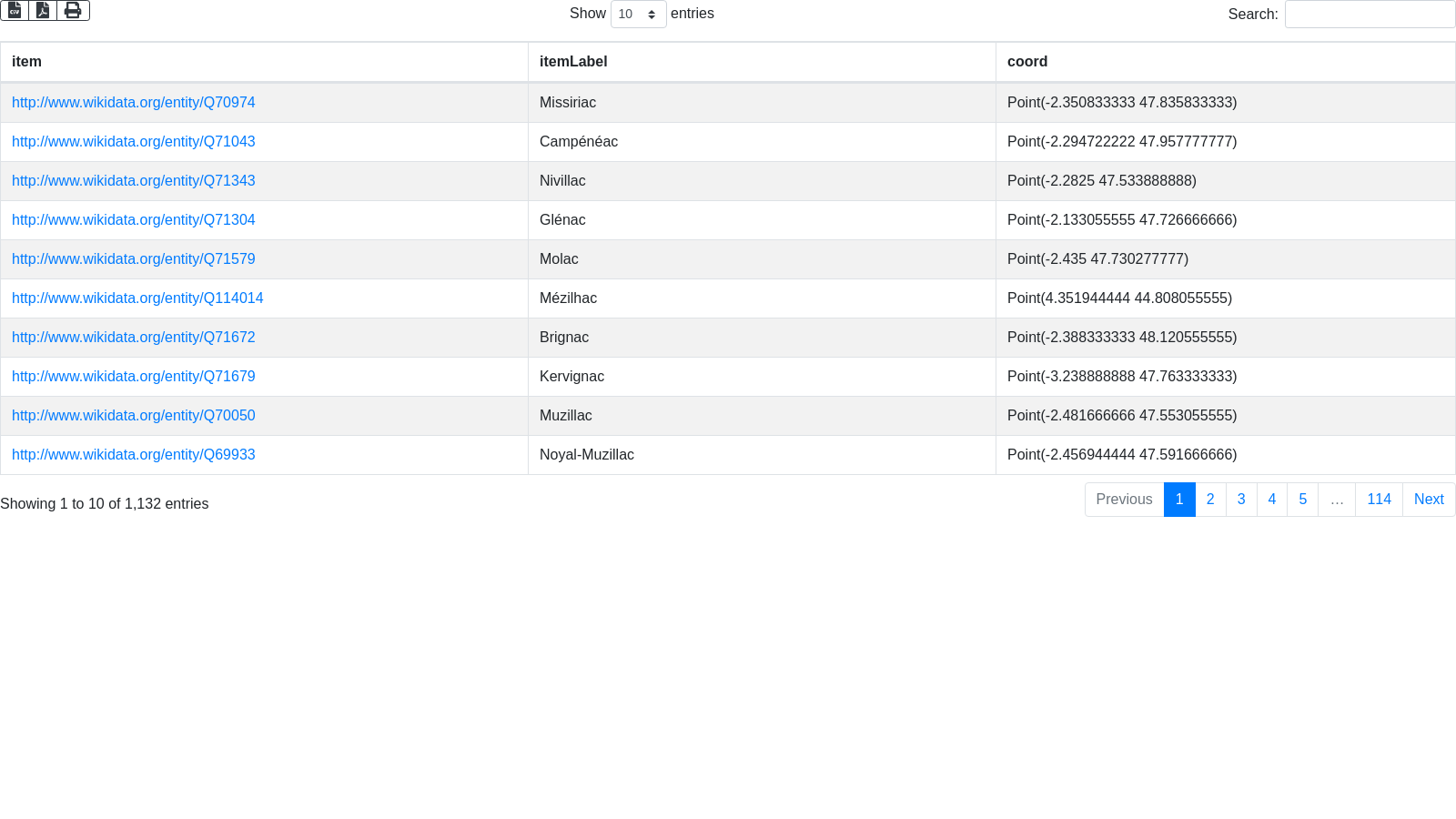Print the table using printer icon
Viewport: 1456px width, 819px height.
(x=73, y=10)
